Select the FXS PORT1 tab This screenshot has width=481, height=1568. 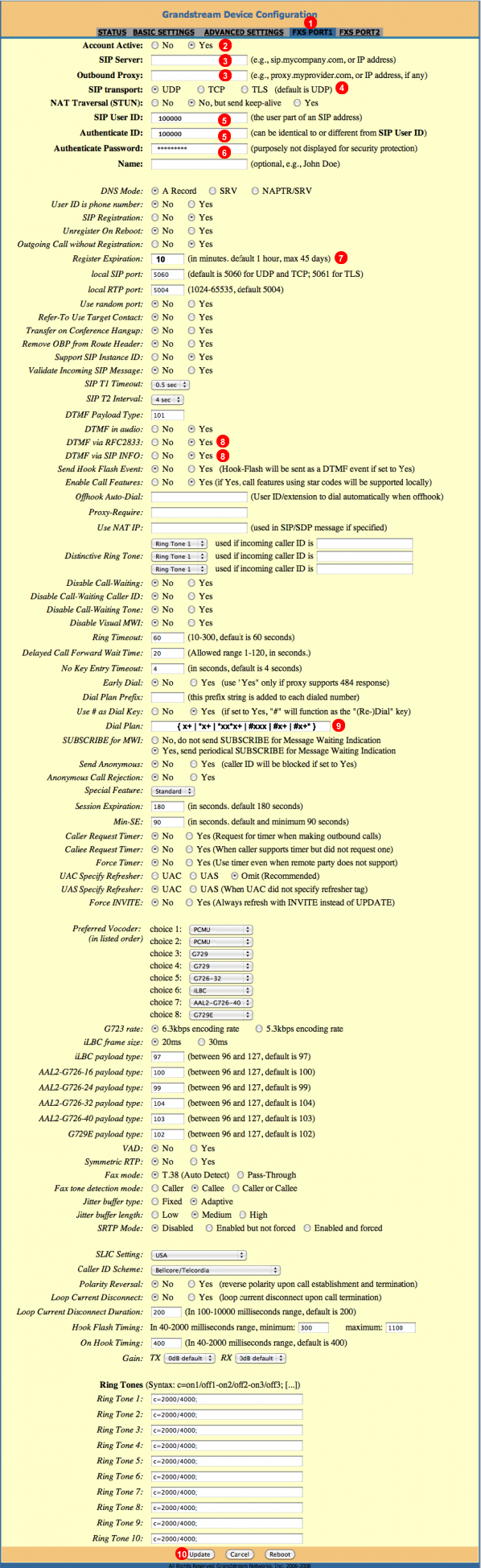click(x=312, y=32)
